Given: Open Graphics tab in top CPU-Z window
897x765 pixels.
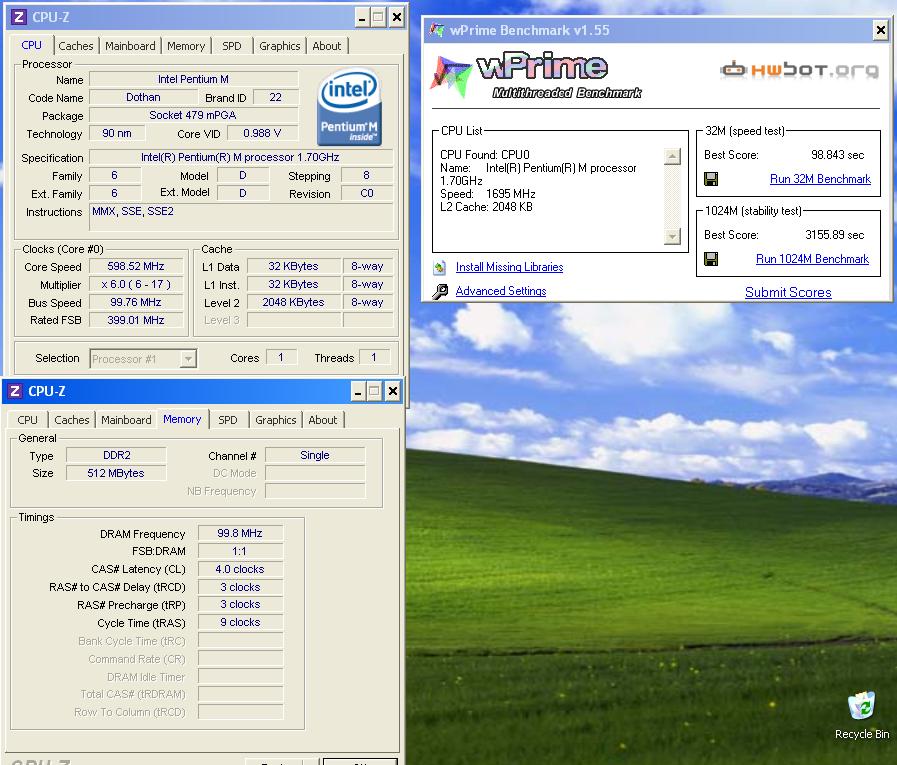Looking at the screenshot, I should [x=279, y=46].
